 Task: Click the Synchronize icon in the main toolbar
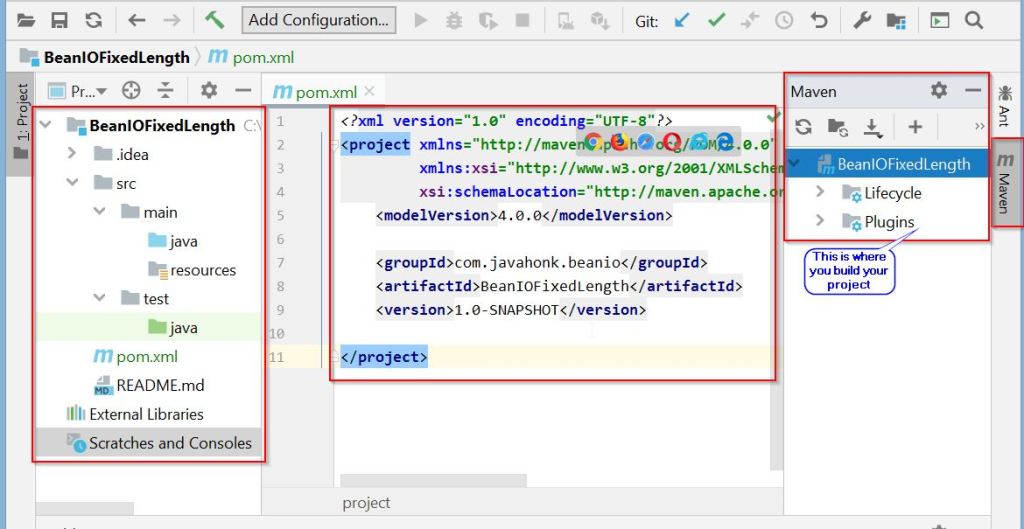point(93,20)
